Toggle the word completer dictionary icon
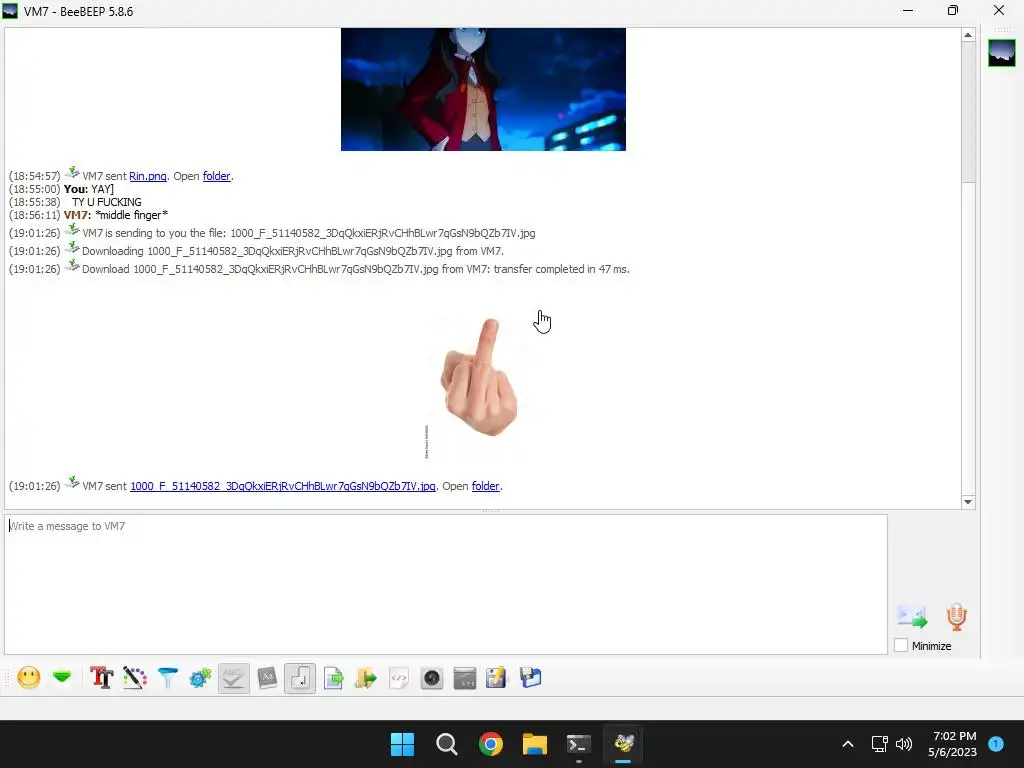Screen dimensions: 1024x768 (267, 678)
